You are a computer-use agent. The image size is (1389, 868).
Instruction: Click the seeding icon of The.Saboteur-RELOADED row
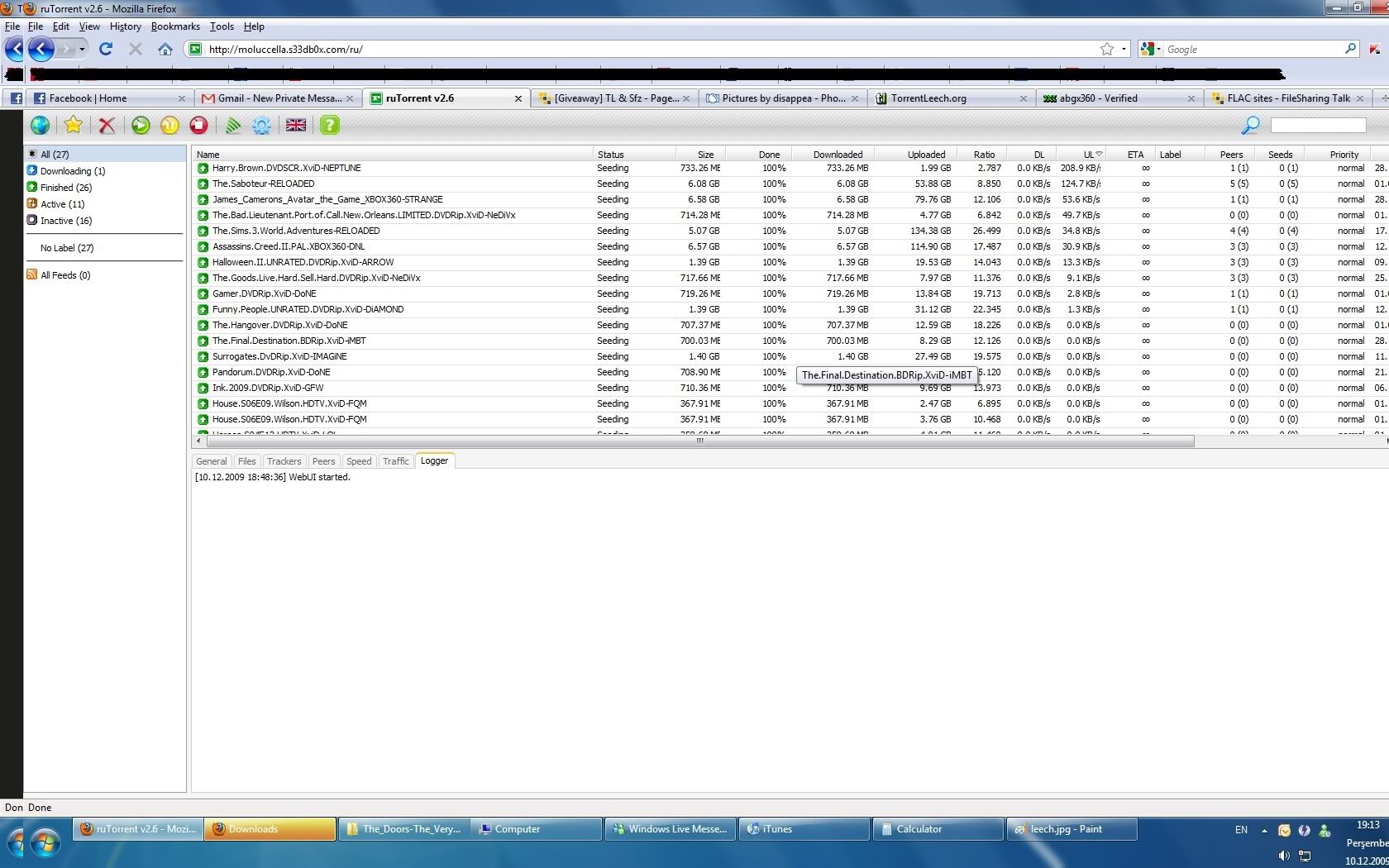[203, 184]
